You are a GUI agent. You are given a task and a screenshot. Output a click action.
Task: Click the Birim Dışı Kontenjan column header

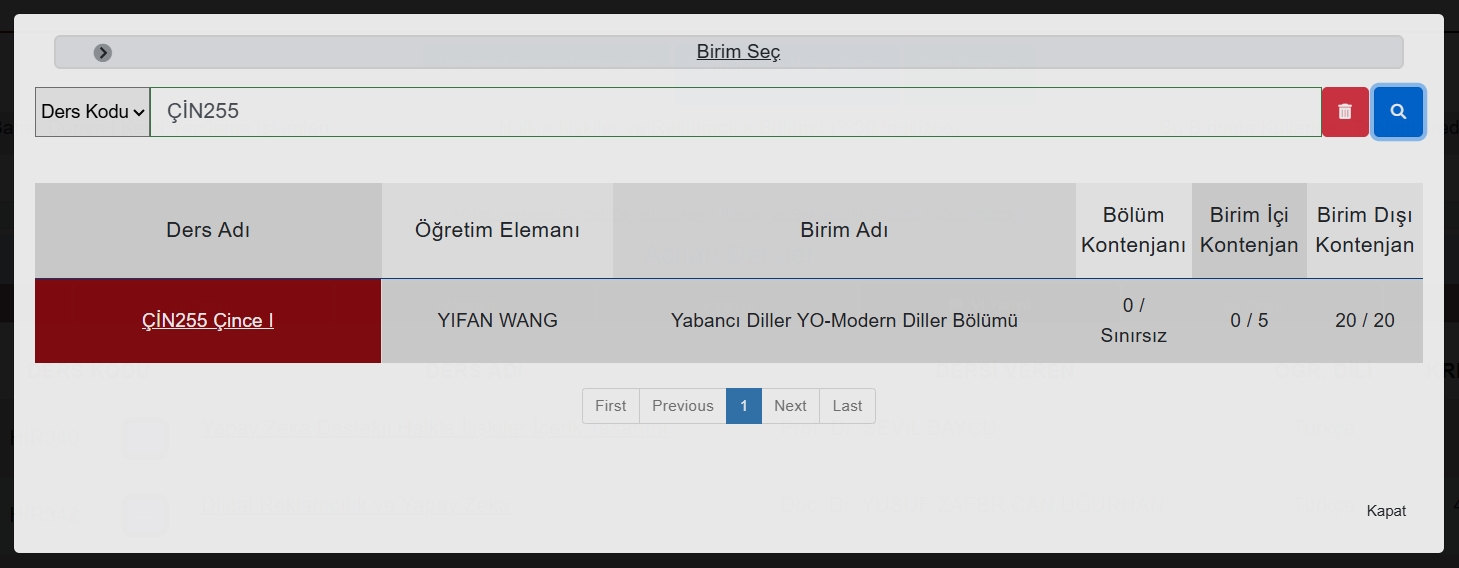coord(1364,230)
